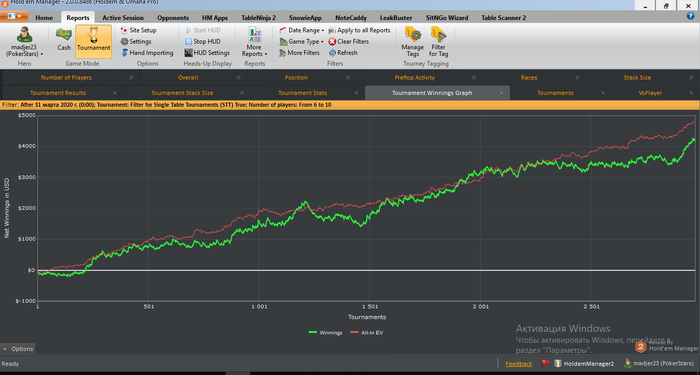700x375 pixels.
Task: Close the Tournaments report tab
Action: point(603,93)
